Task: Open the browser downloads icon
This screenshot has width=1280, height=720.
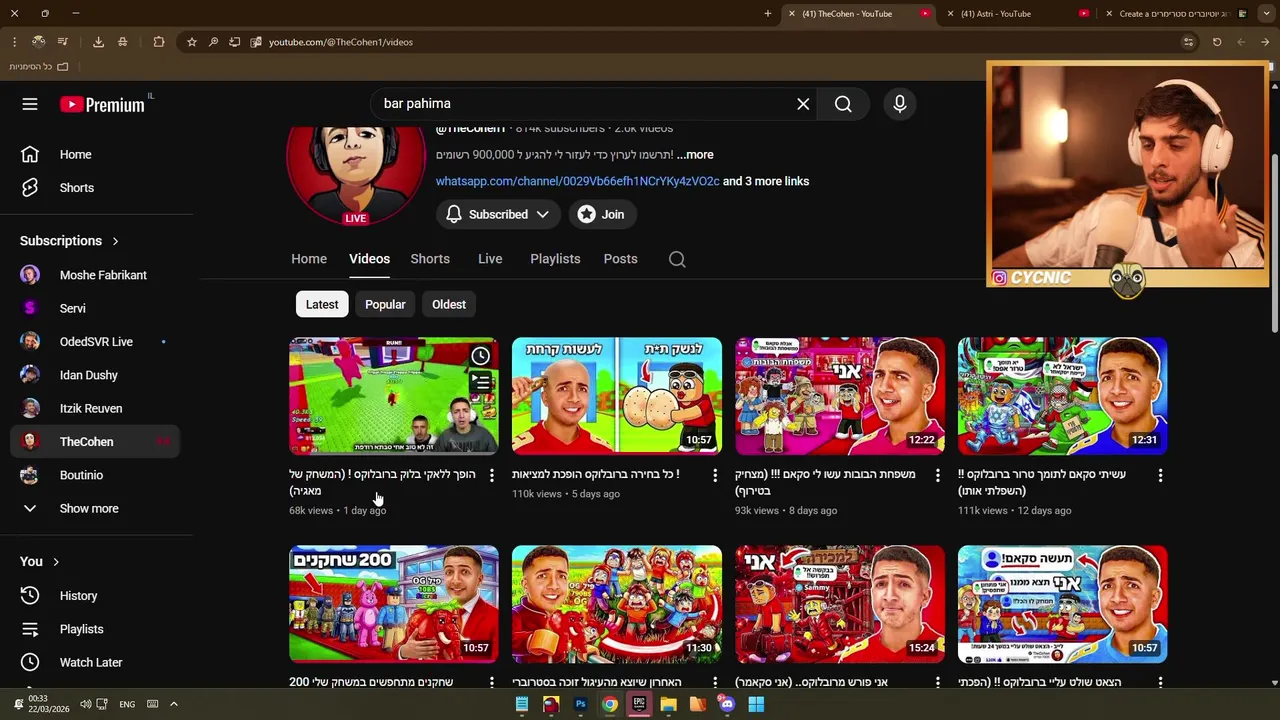Action: (98, 42)
